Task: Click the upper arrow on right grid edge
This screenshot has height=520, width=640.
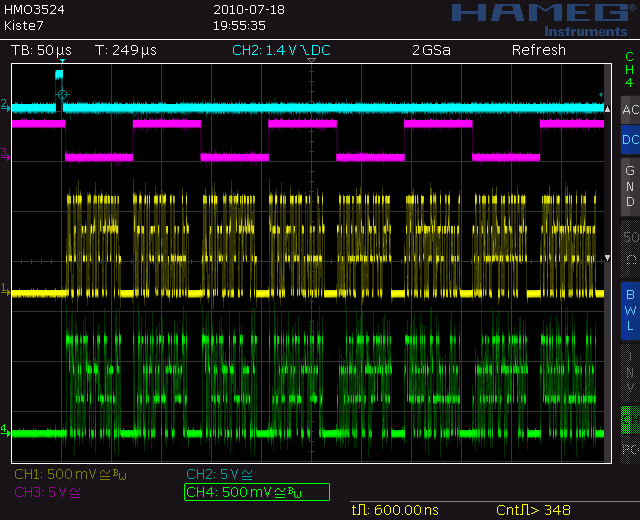Action: point(607,109)
